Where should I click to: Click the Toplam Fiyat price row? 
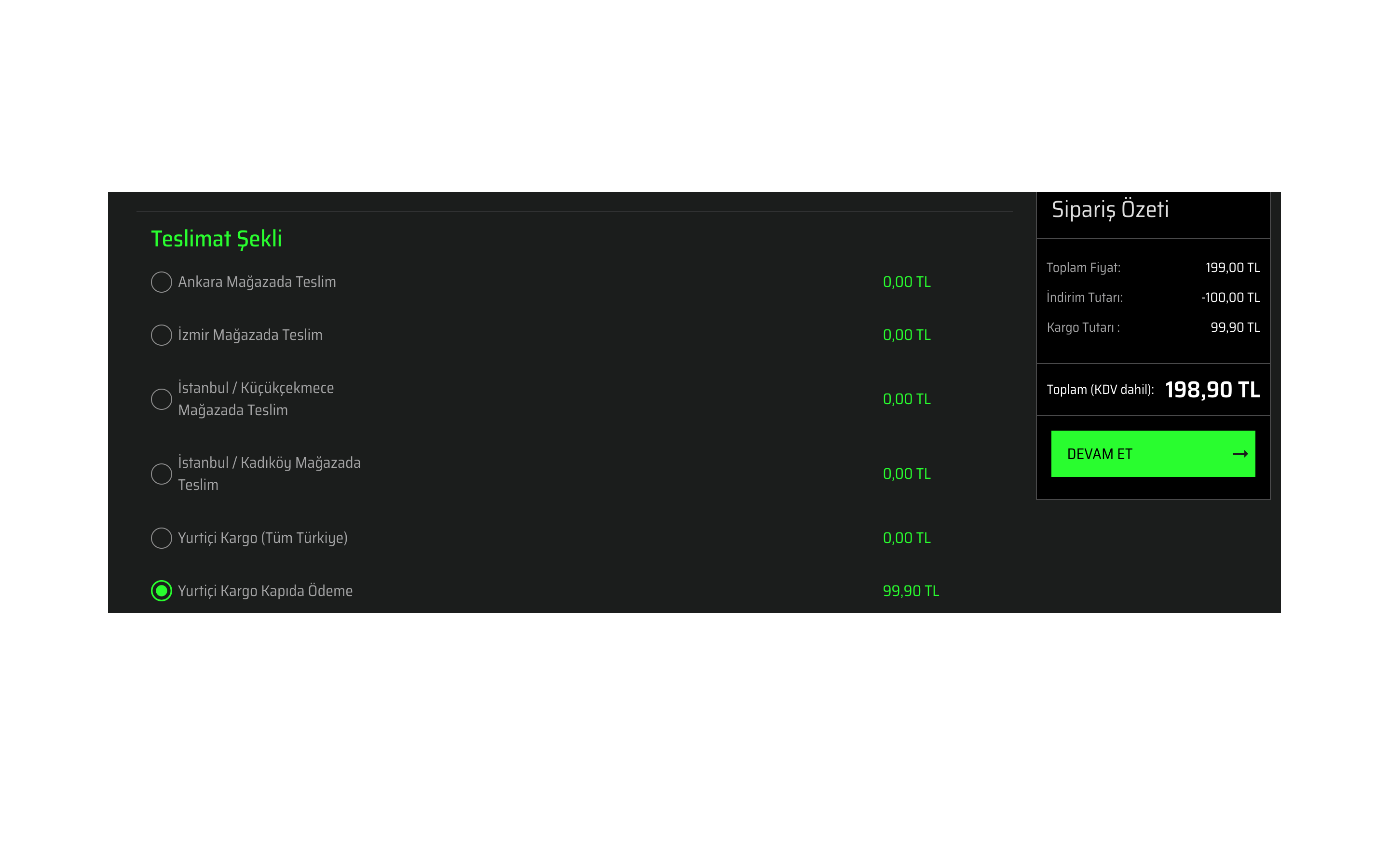[1153, 268]
